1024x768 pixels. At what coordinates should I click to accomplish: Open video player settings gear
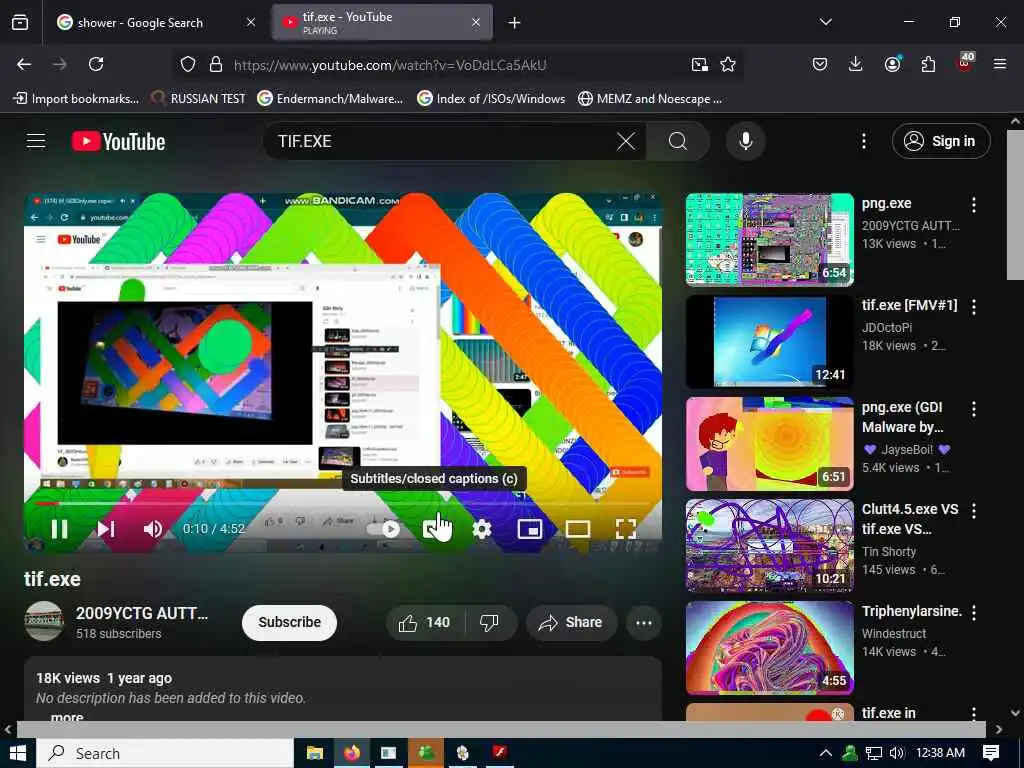point(482,529)
